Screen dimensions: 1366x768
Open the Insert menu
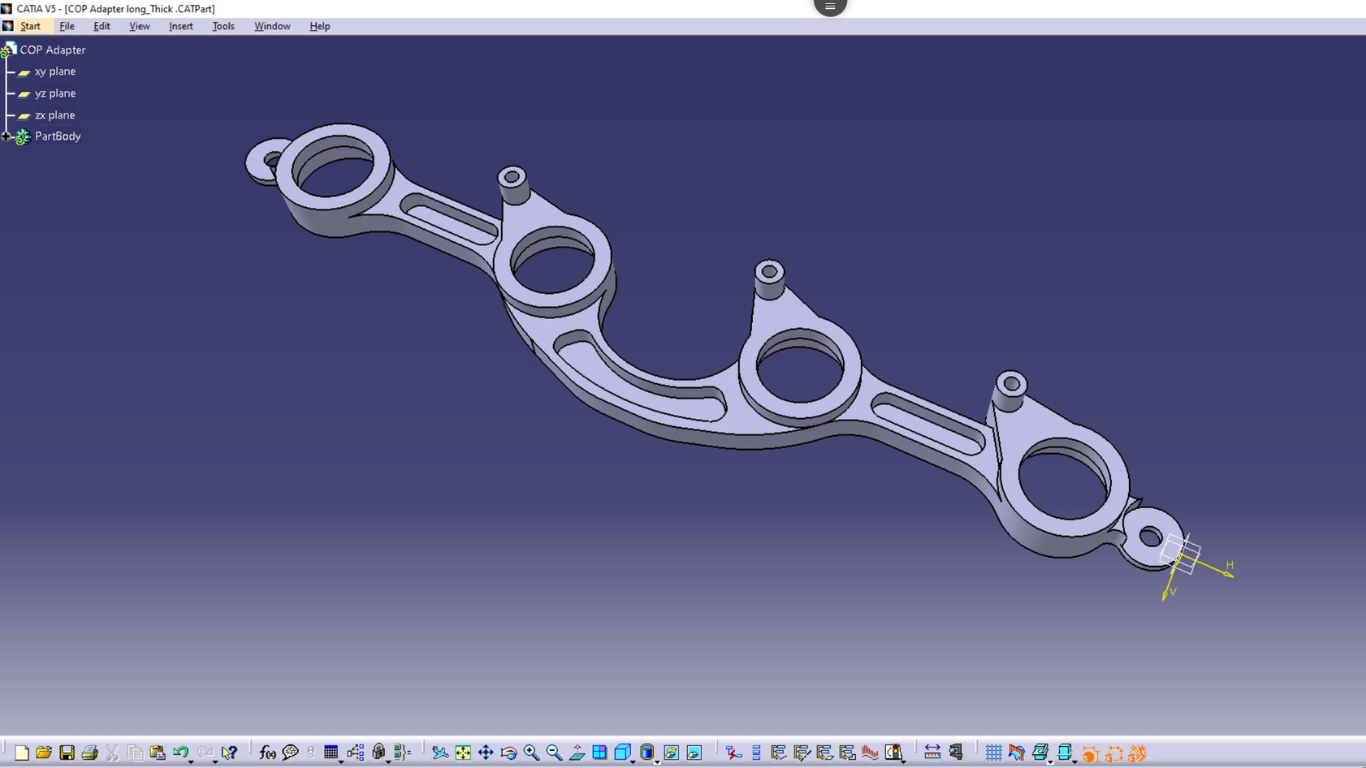tap(181, 26)
